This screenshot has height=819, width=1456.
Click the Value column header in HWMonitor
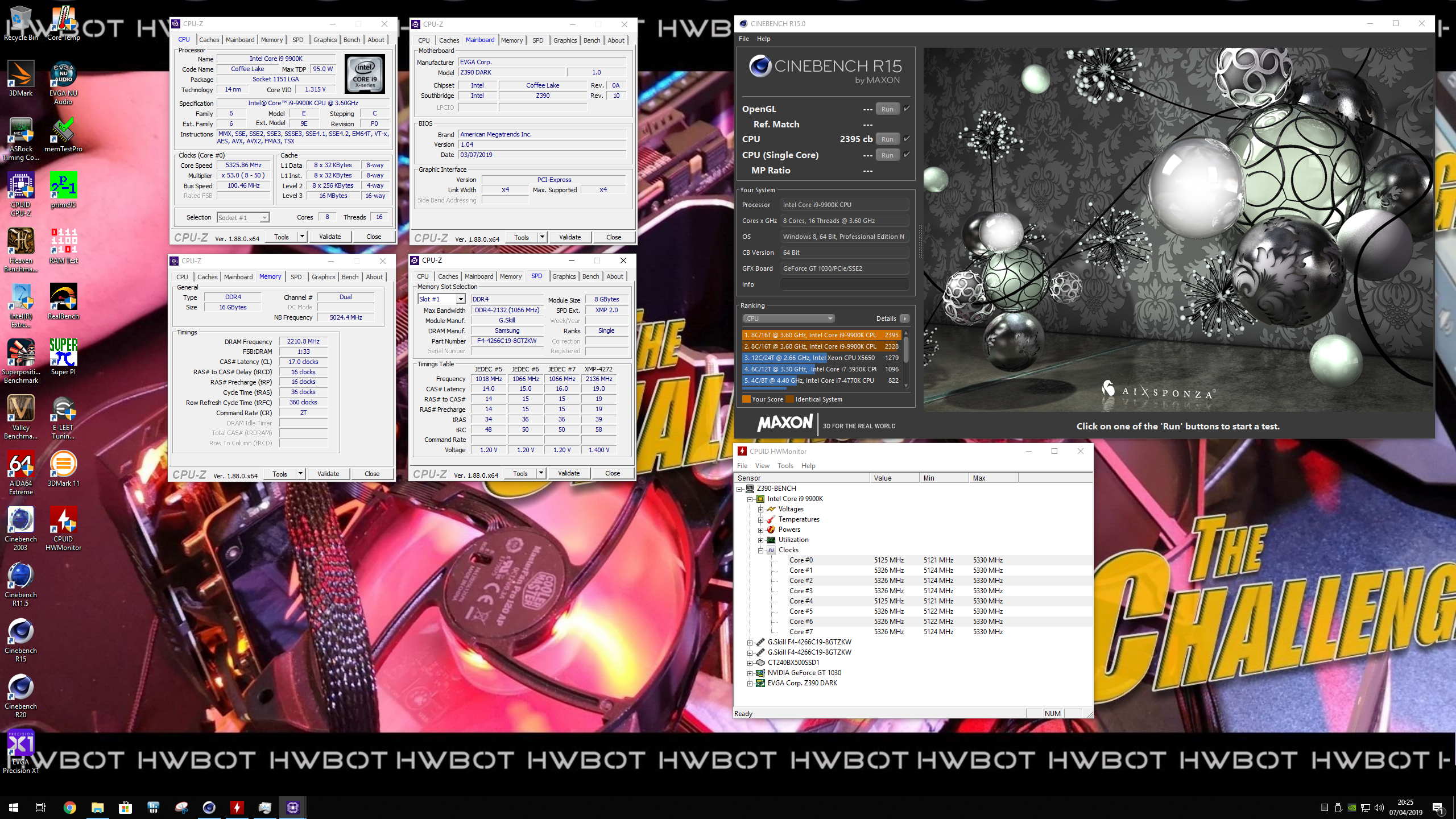pos(894,478)
